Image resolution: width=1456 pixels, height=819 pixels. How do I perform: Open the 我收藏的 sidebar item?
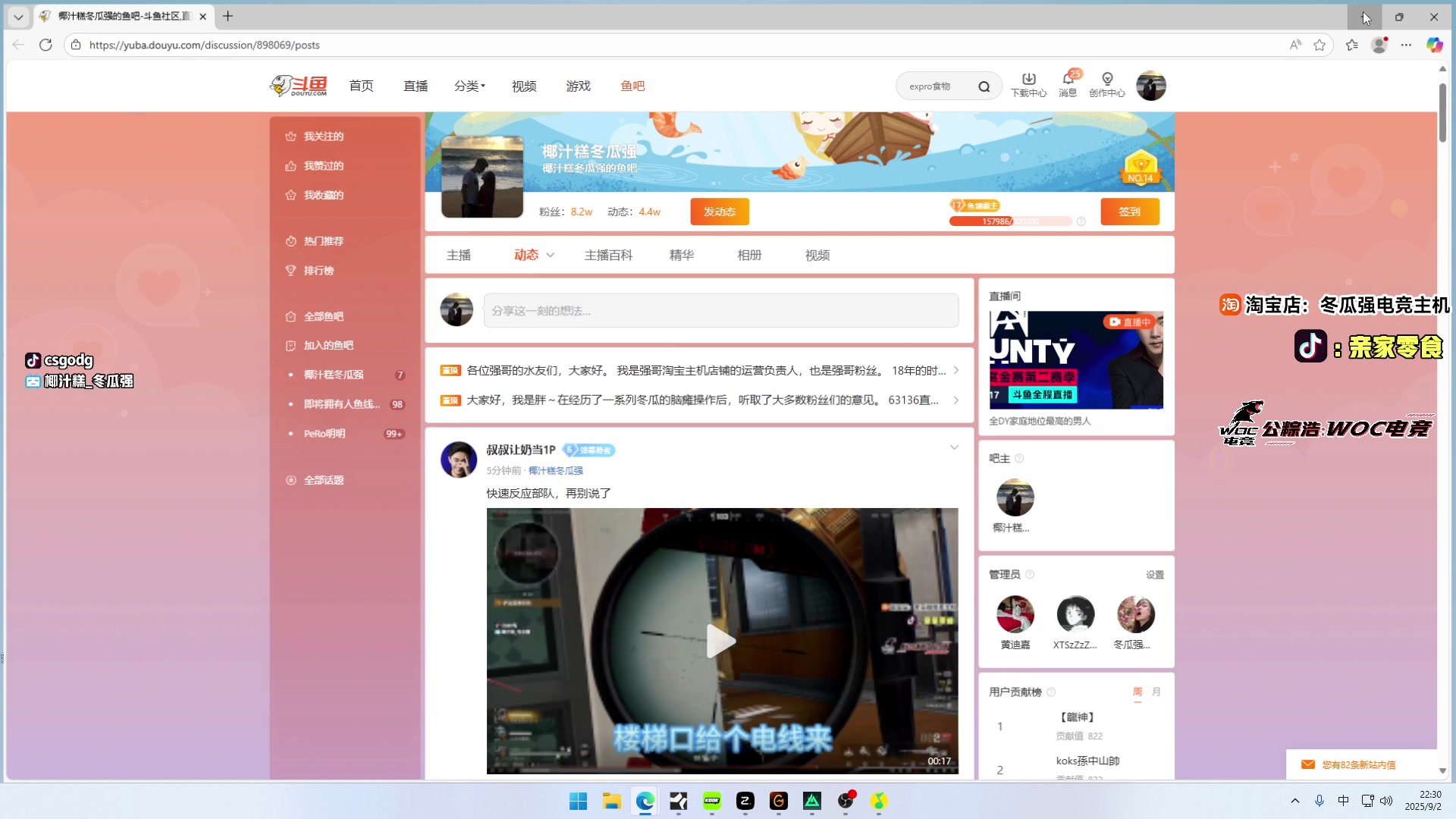[x=324, y=196]
